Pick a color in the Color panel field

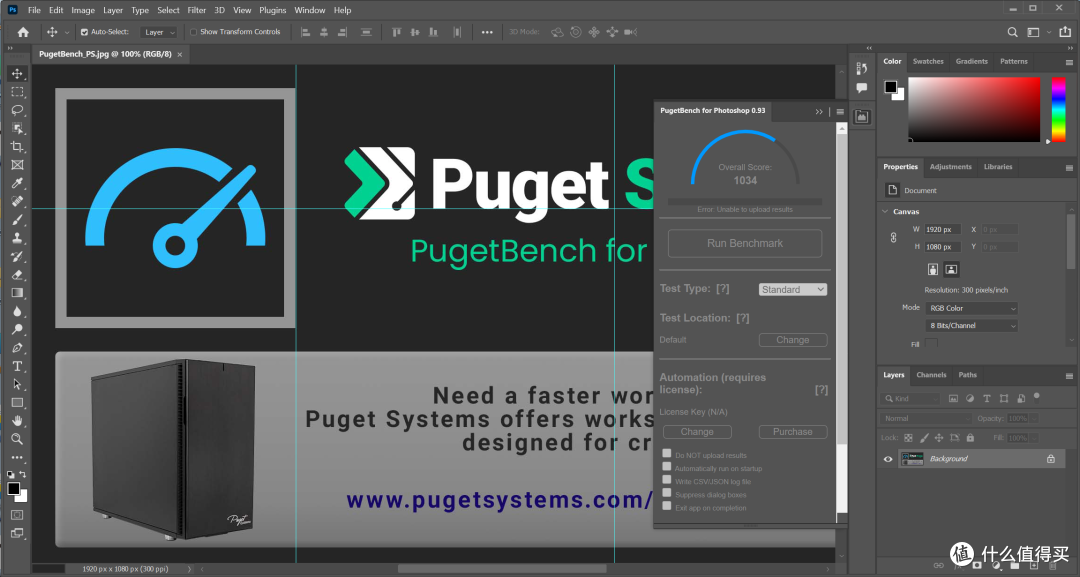pos(974,109)
